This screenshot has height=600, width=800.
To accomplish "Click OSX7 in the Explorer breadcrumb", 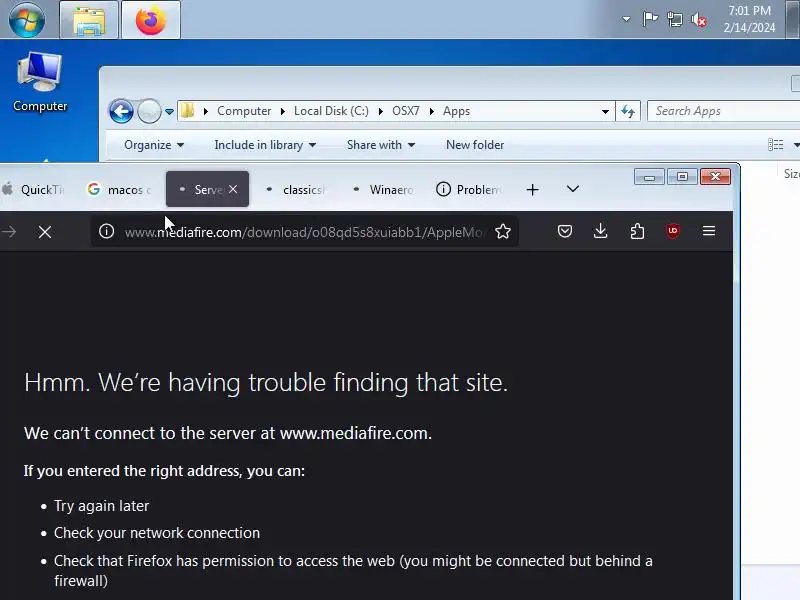I will tap(406, 111).
